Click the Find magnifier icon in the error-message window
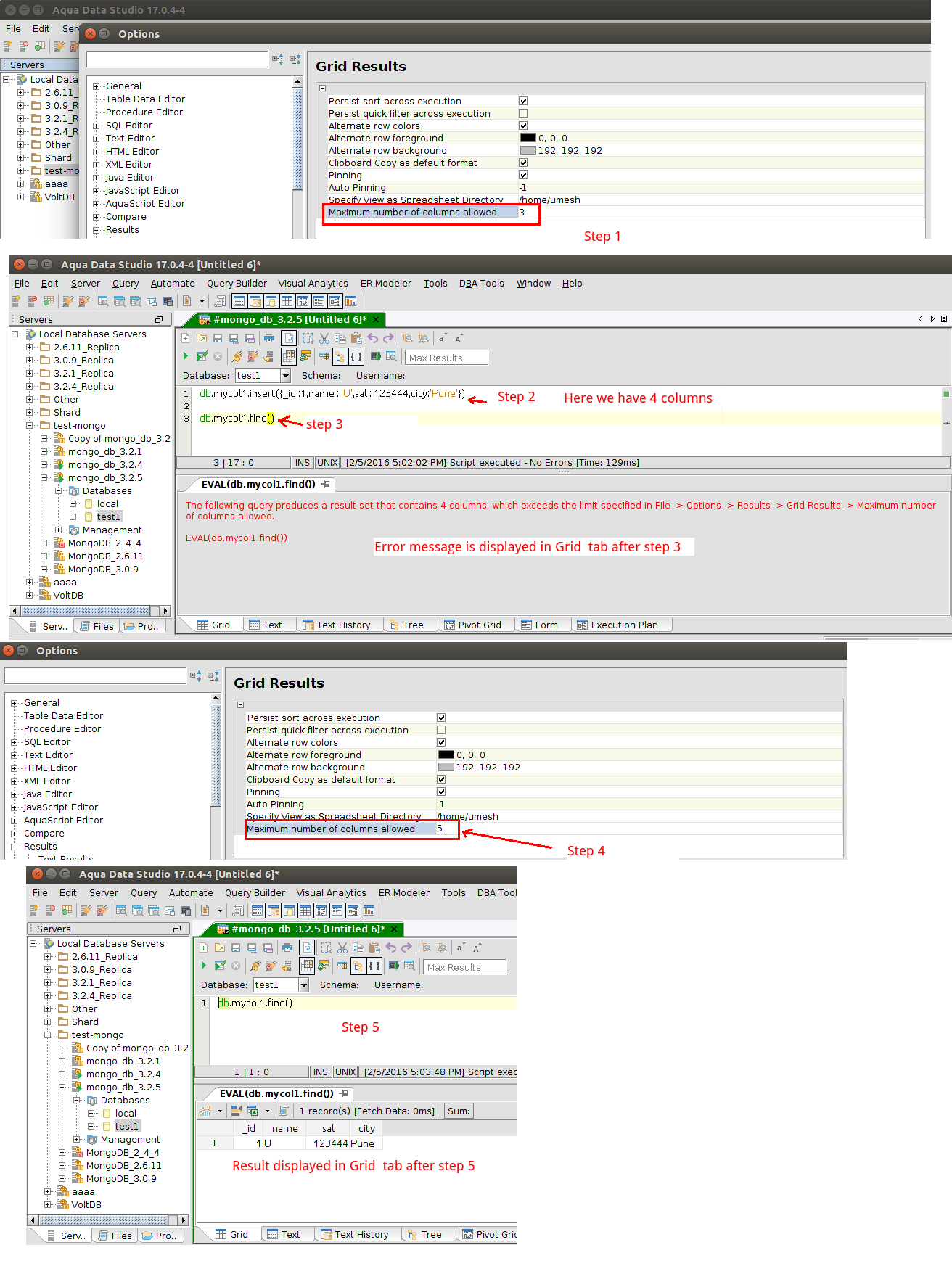This screenshot has height=1266, width=952. coord(408,338)
